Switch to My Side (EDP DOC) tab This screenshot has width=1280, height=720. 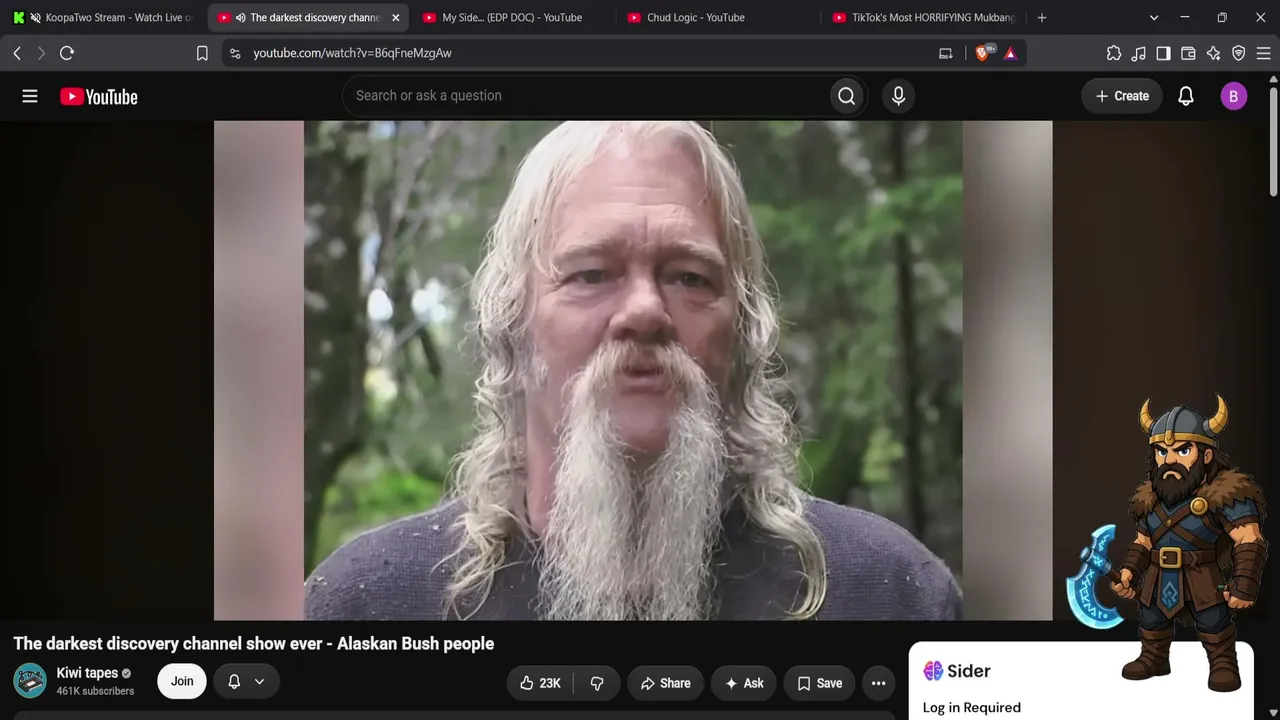[512, 17]
